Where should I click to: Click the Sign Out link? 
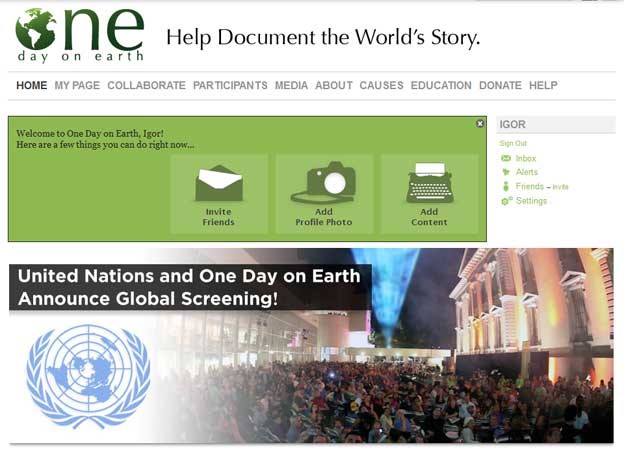coord(513,143)
